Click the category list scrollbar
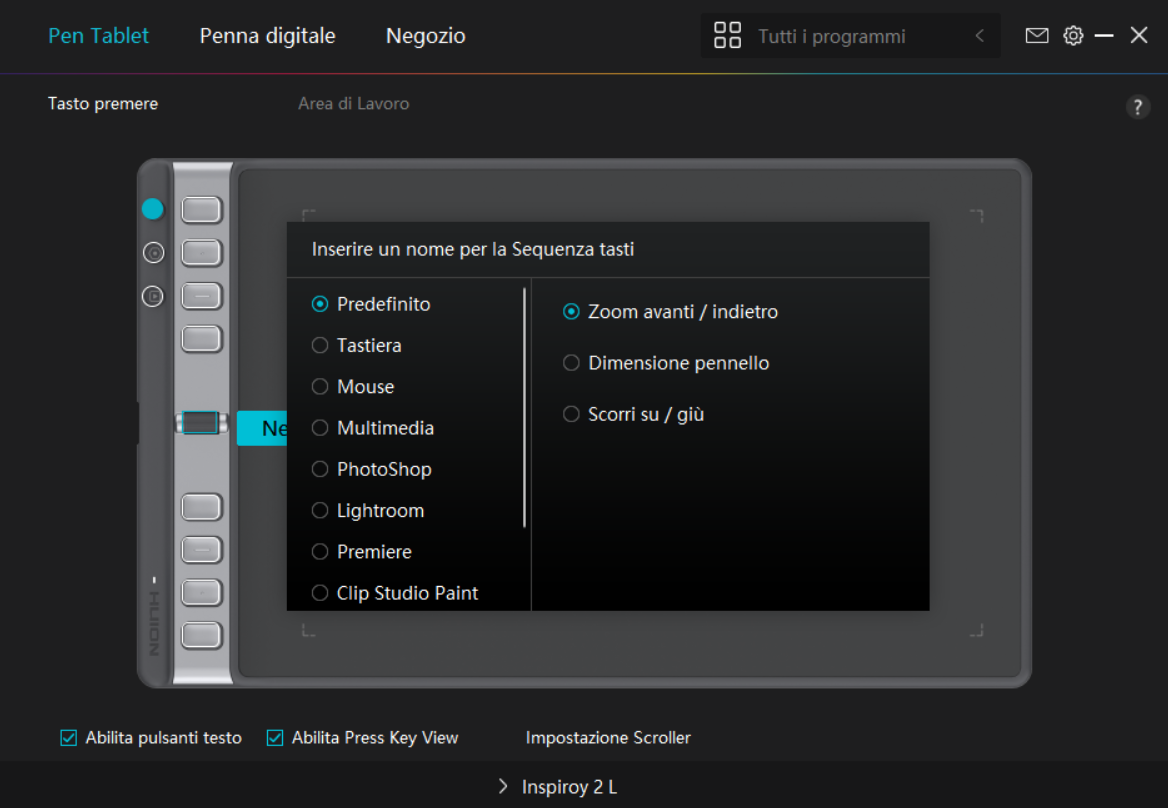1168x808 pixels. point(524,407)
